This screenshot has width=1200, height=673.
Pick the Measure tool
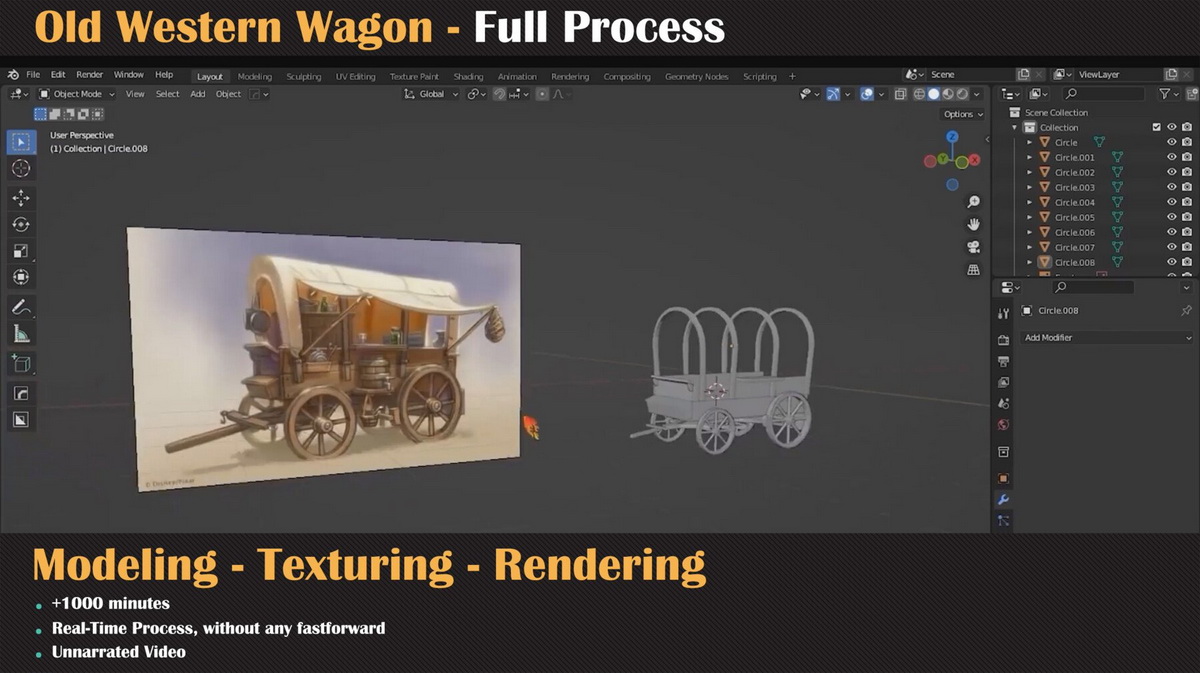coord(21,334)
